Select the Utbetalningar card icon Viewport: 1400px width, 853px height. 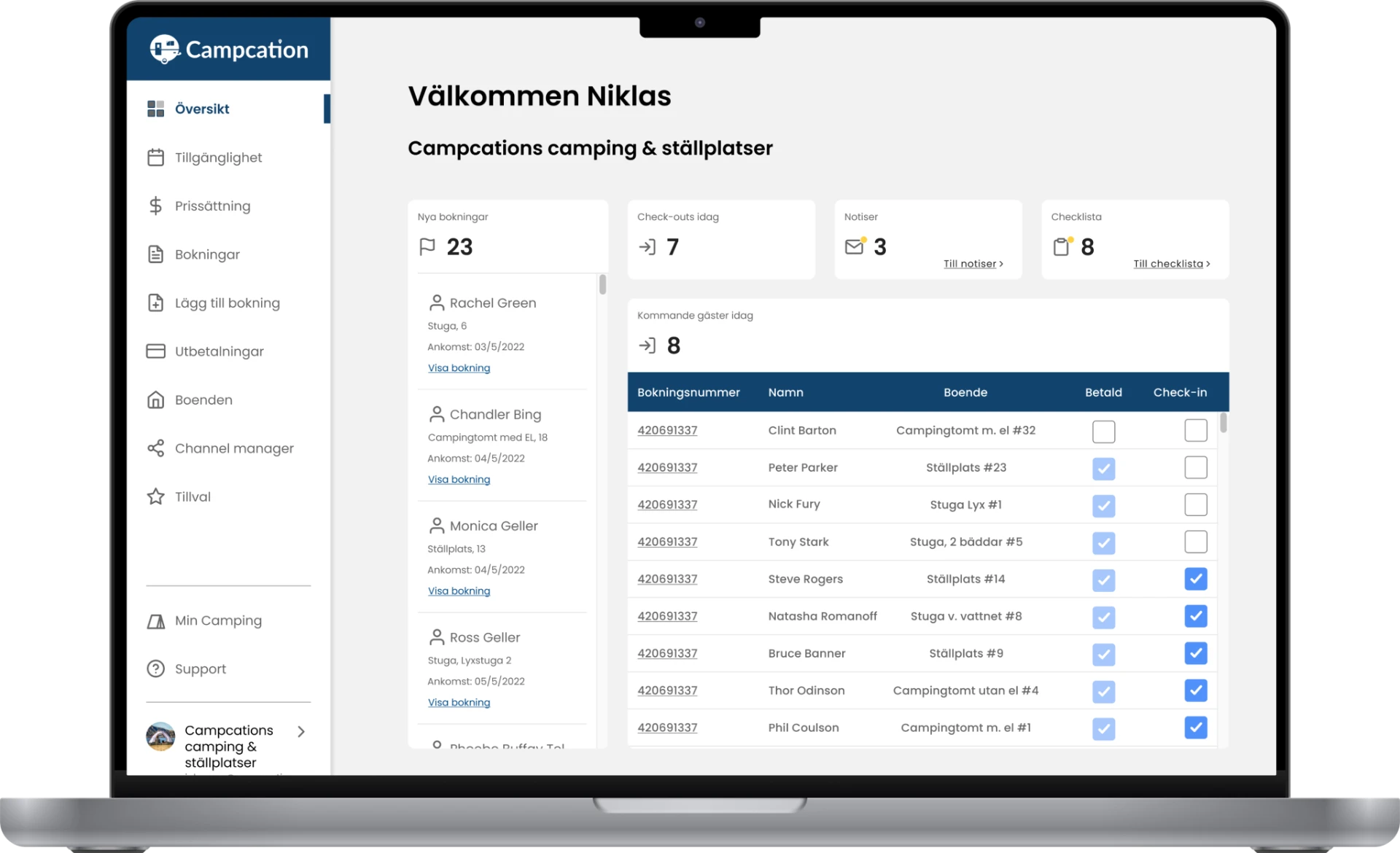pyautogui.click(x=155, y=351)
